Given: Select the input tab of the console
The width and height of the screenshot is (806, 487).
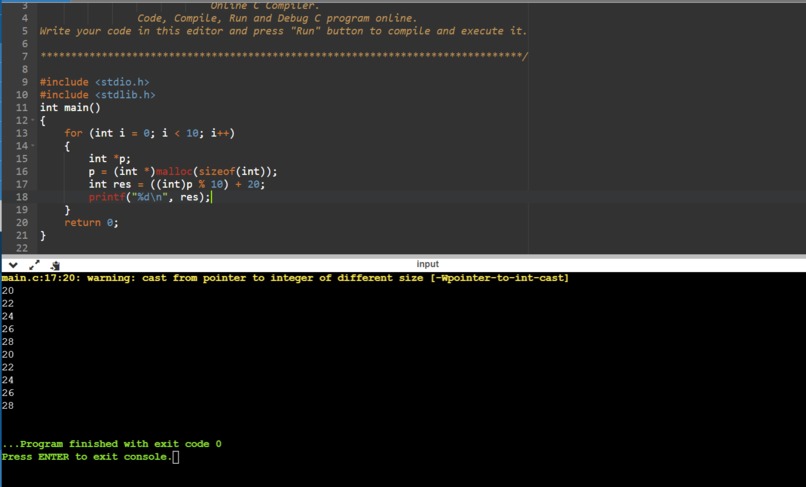Looking at the screenshot, I should (x=427, y=264).
